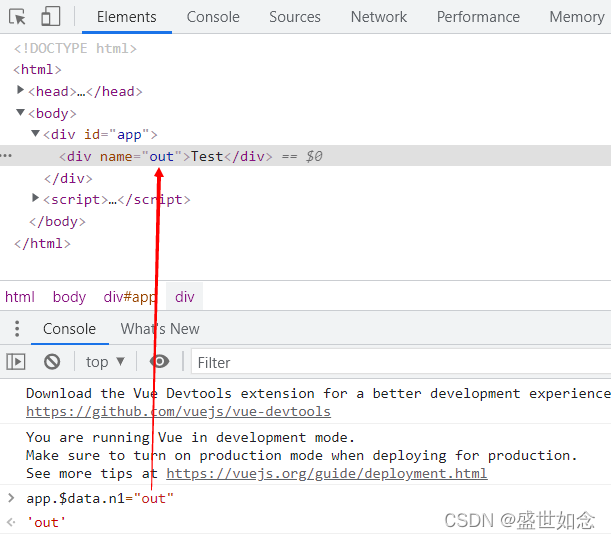Click the "Download the Vue Devtools" message
Image resolution: width=611 pixels, height=540 pixels.
(318, 393)
